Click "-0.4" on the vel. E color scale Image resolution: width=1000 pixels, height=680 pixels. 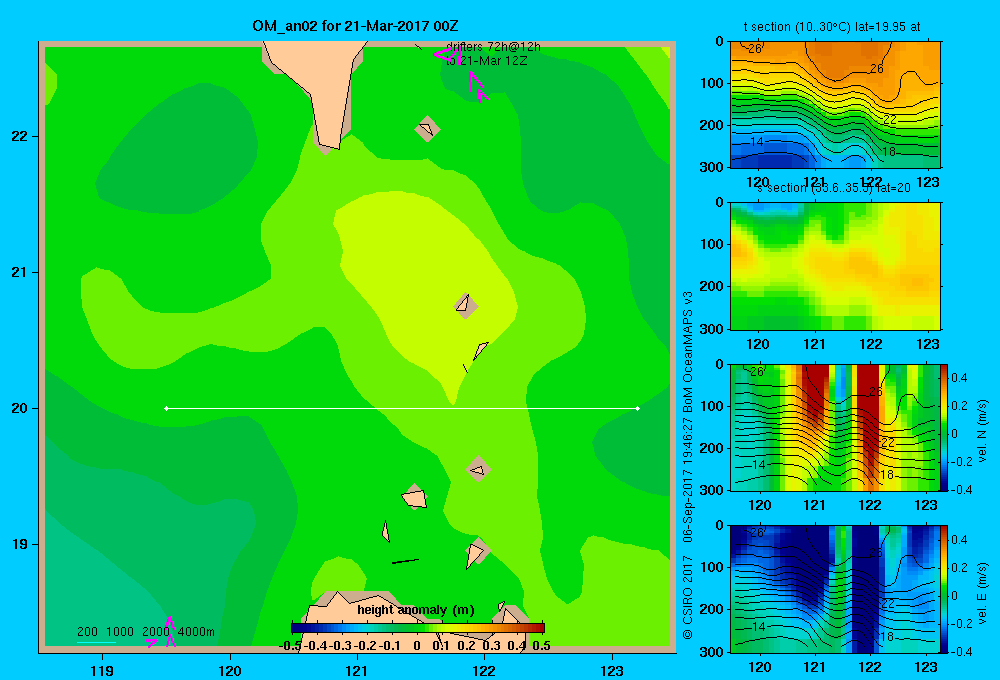pyautogui.click(x=961, y=651)
